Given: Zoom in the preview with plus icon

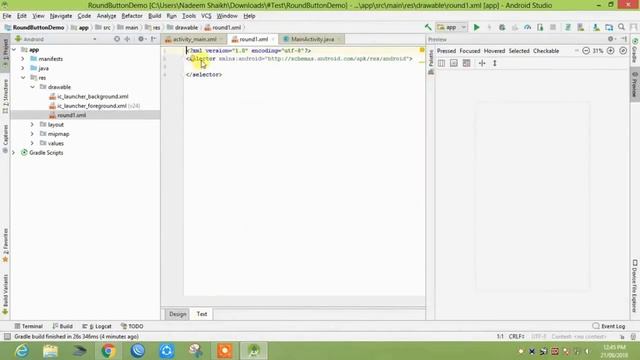Looking at the screenshot, I should coord(611,51).
